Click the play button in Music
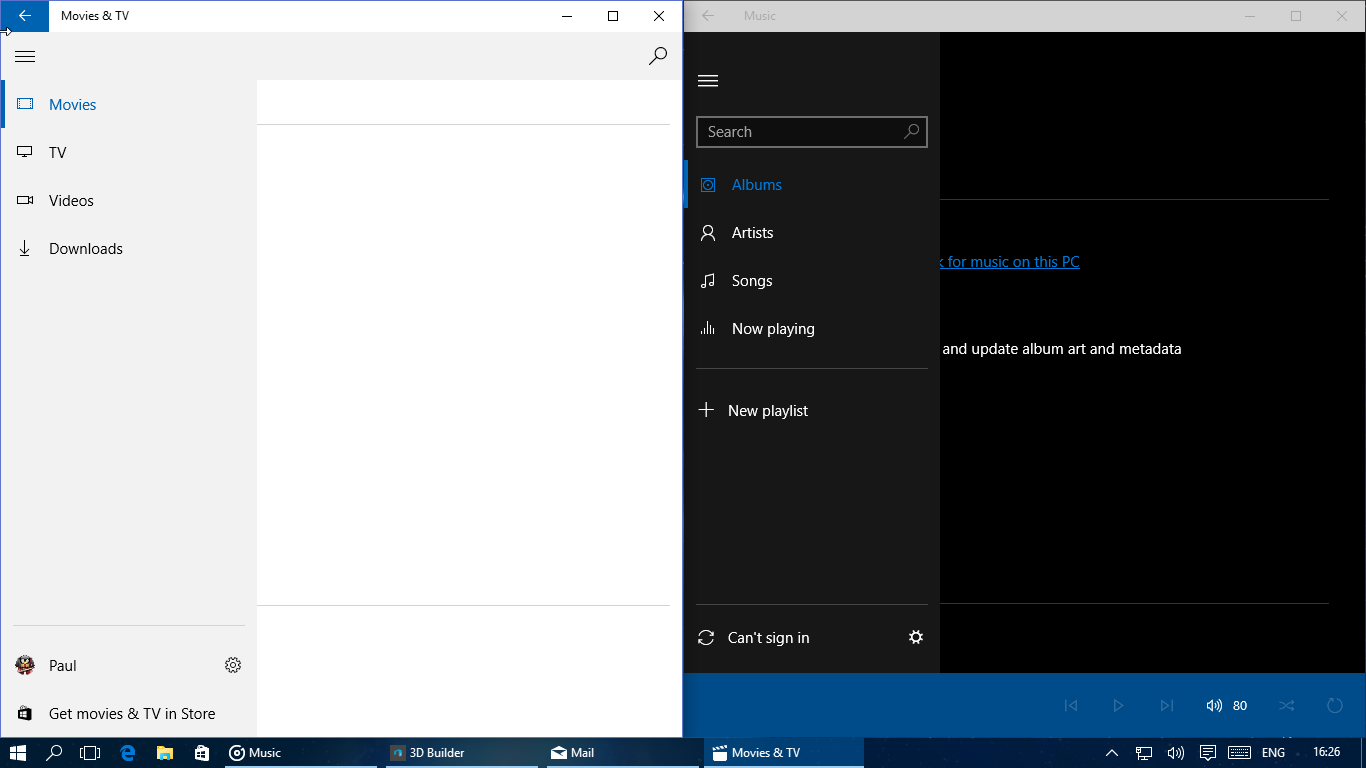Viewport: 1366px width, 768px height. (x=1118, y=706)
